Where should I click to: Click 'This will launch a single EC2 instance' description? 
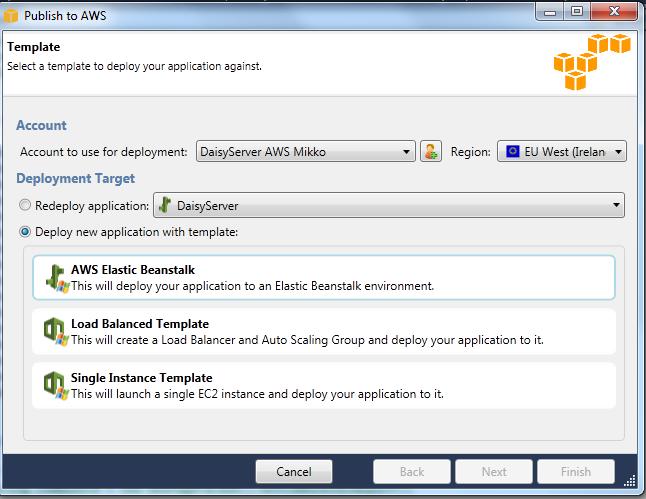pyautogui.click(x=257, y=394)
